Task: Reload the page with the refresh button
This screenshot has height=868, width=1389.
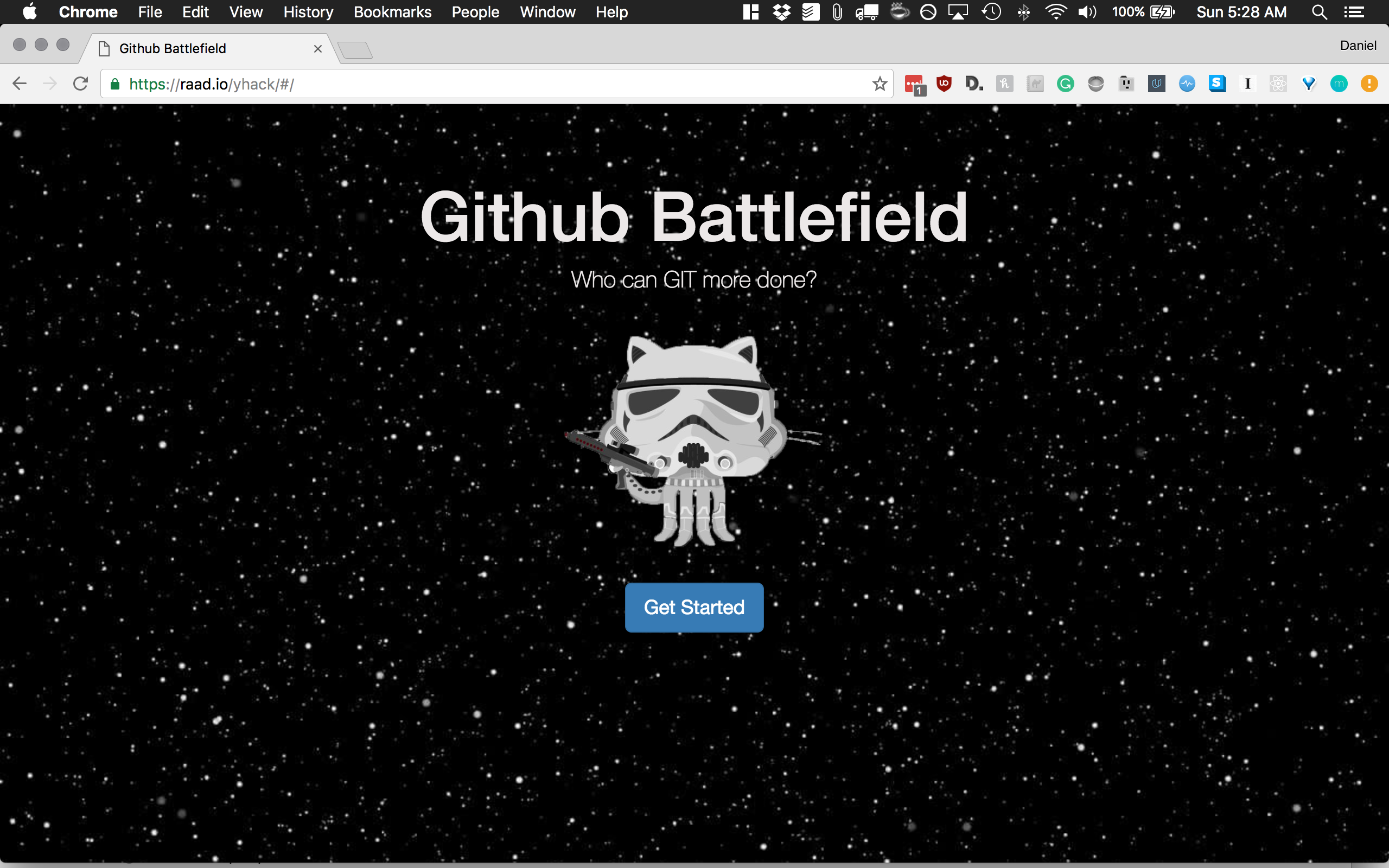Action: pos(80,84)
